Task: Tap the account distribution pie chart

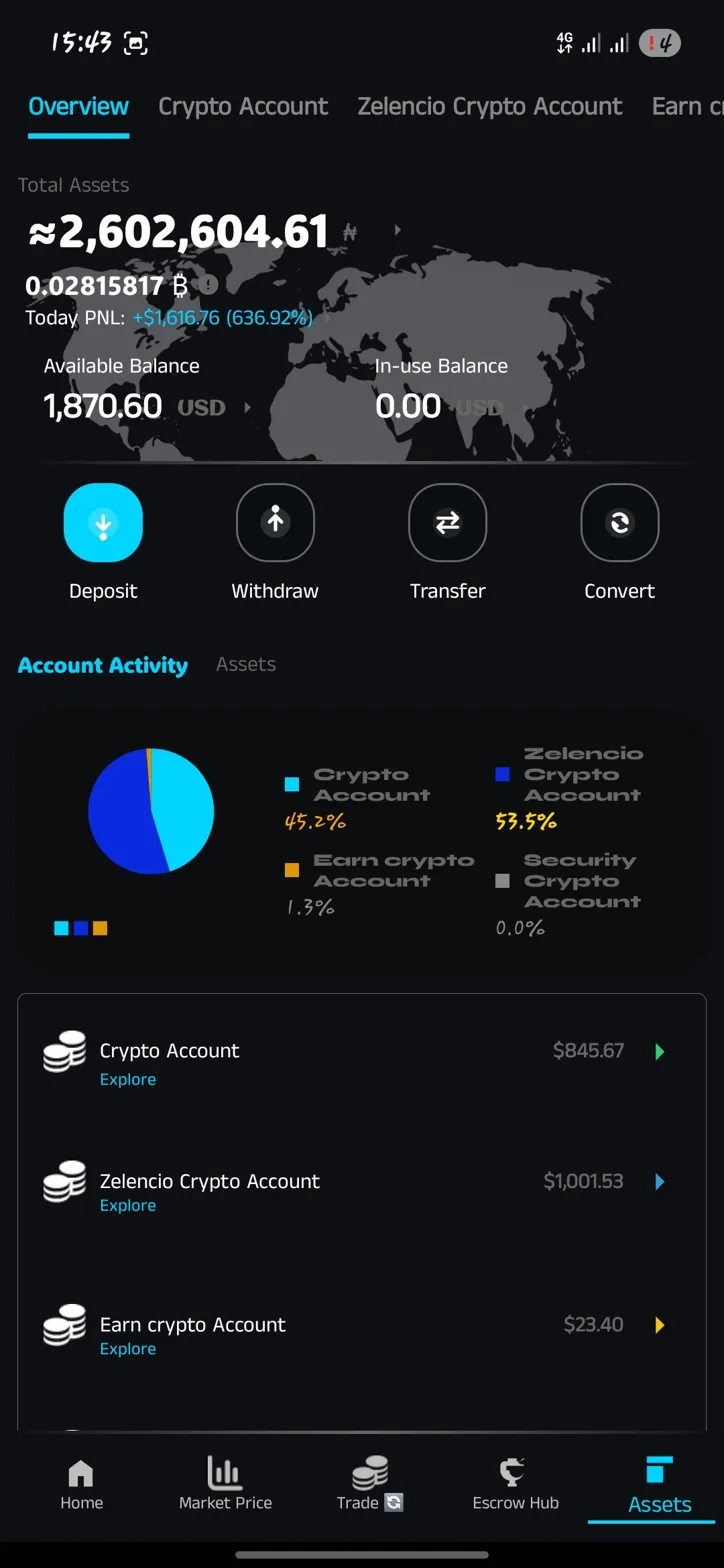Action: click(x=151, y=811)
